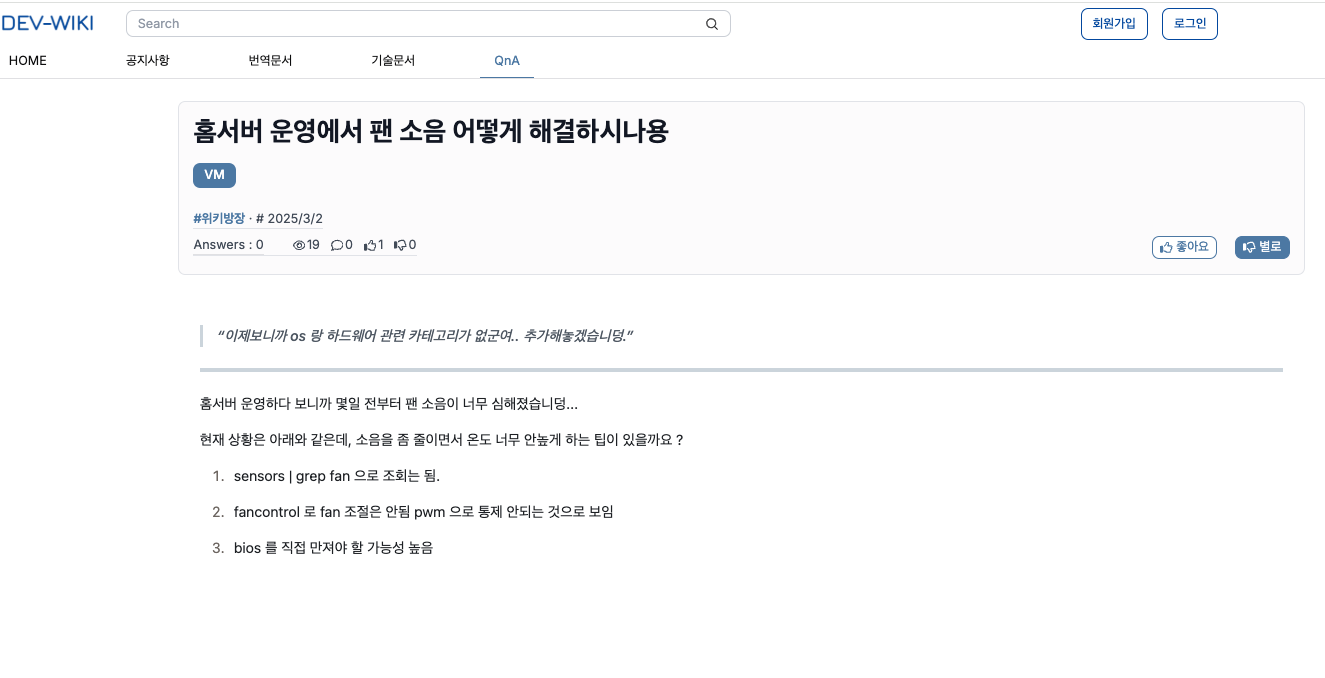1325x678 pixels.
Task: Click the 로그인 login button
Action: pyautogui.click(x=1190, y=24)
